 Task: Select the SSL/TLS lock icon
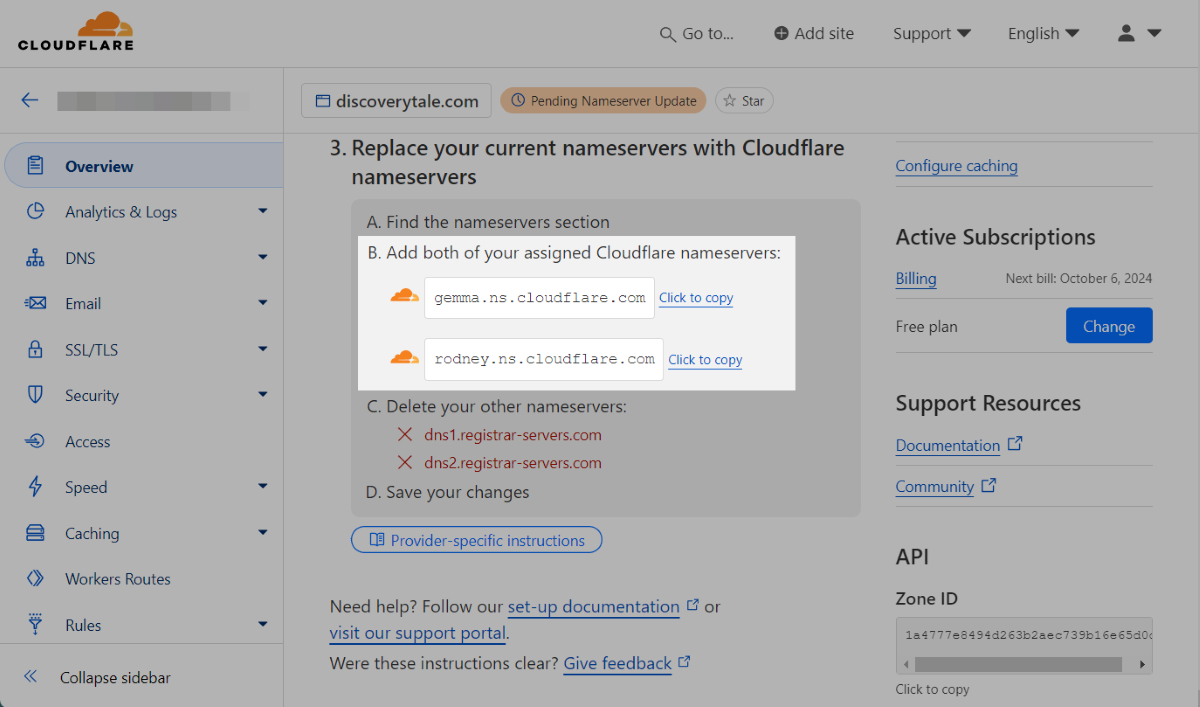(36, 350)
